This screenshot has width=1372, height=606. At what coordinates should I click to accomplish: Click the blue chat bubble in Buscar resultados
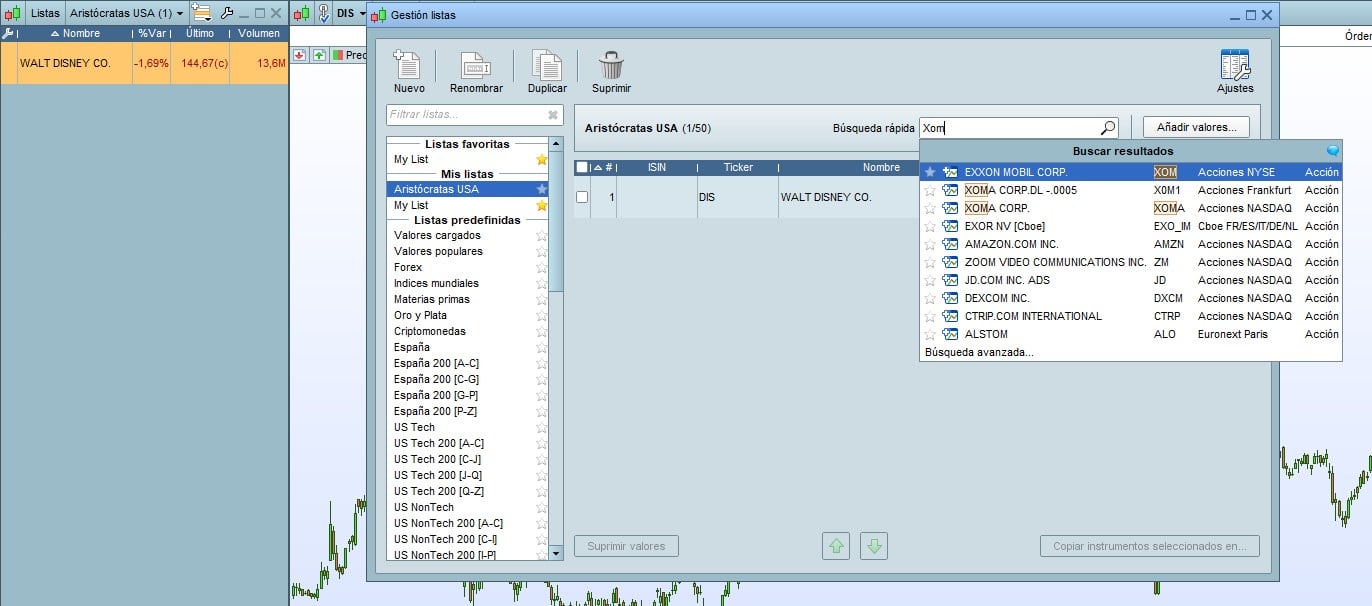click(1332, 151)
